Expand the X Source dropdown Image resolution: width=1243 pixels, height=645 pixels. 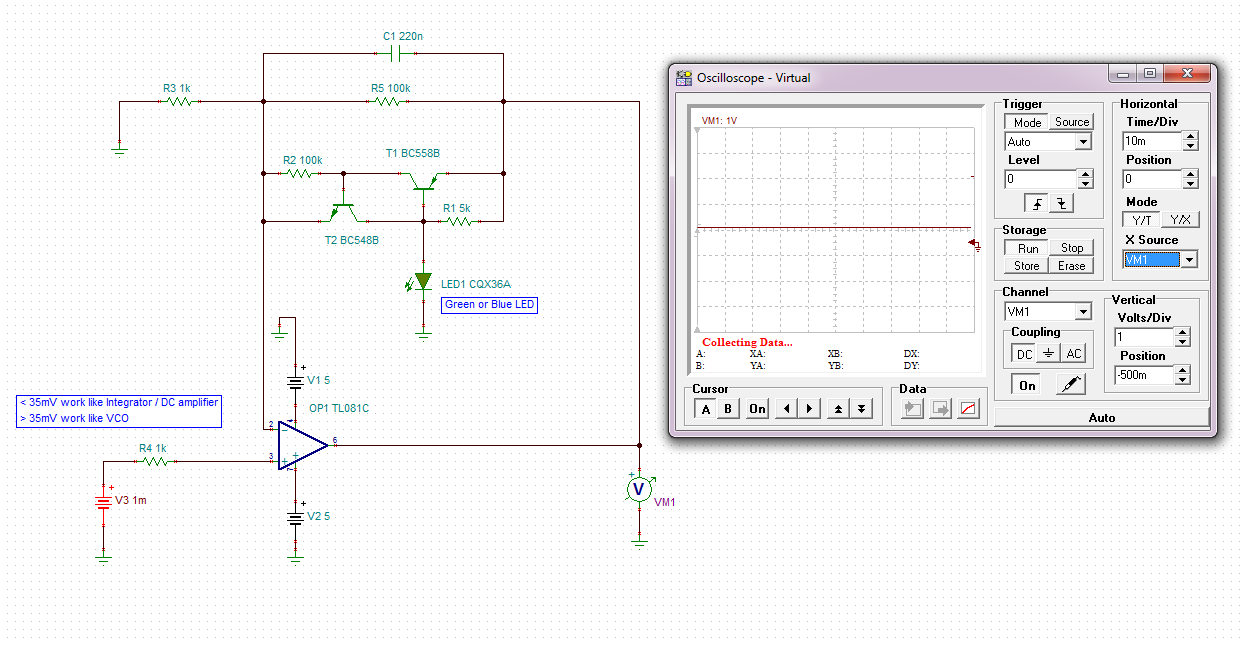click(x=1188, y=260)
